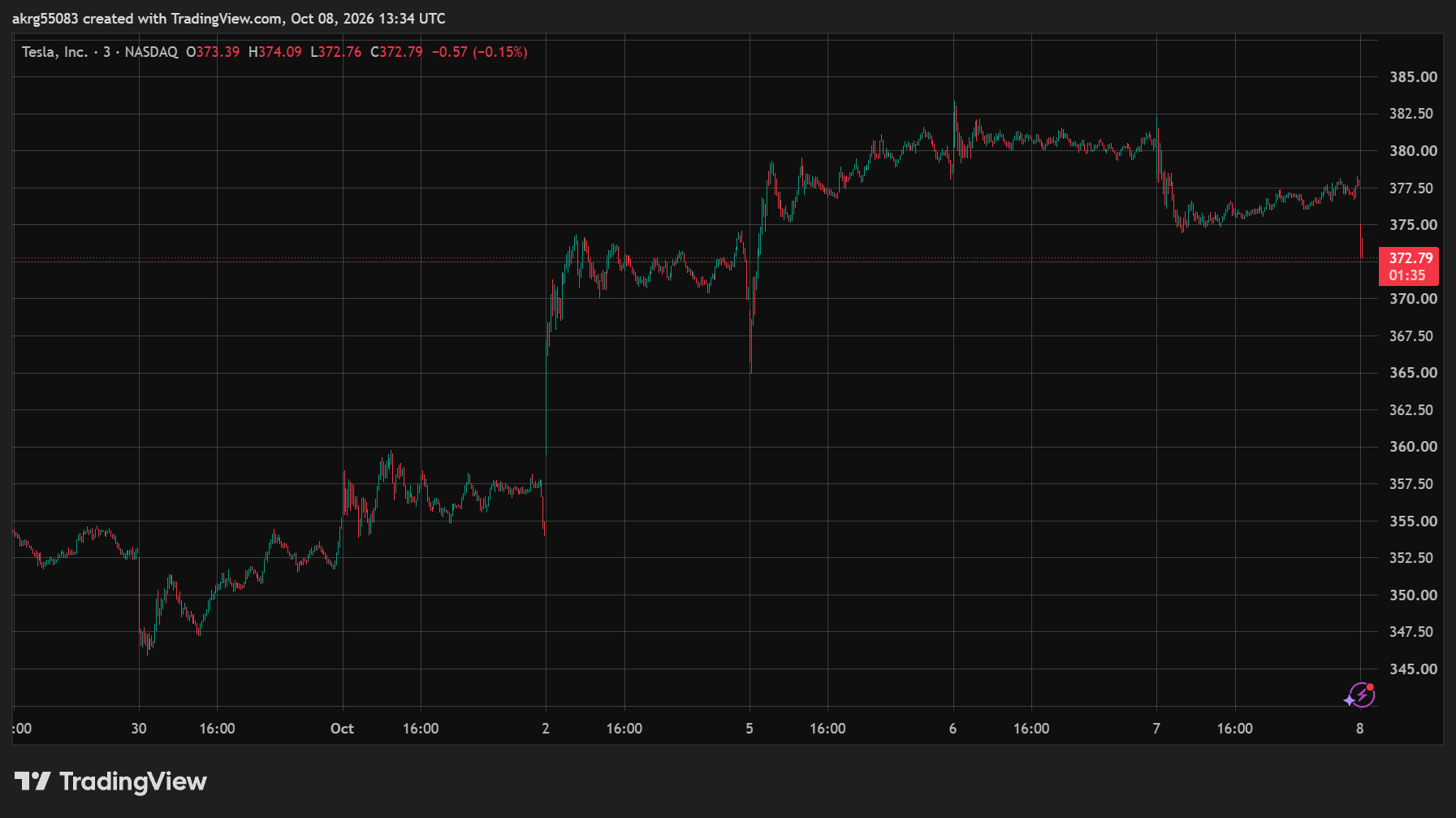Viewport: 1456px width, 818px height.
Task: Click the 377.50 price axis label
Action: point(1411,188)
